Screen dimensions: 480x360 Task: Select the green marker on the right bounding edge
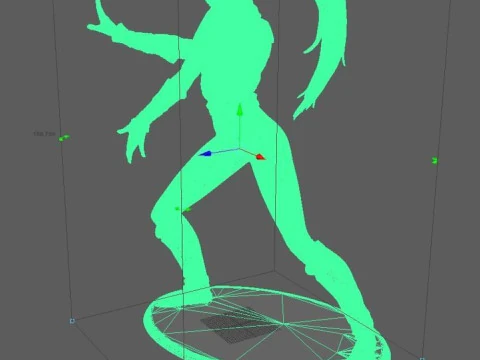[434, 161]
